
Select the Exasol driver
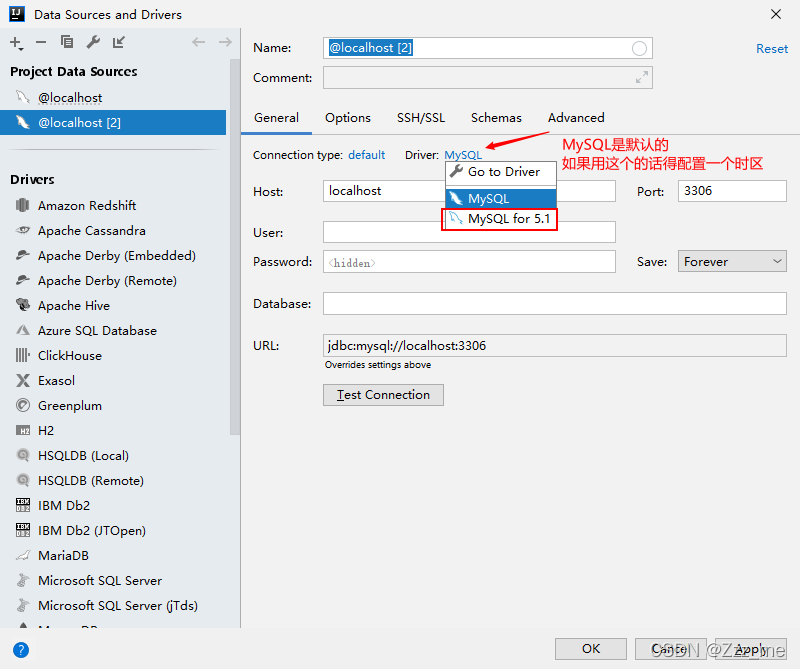click(x=56, y=381)
